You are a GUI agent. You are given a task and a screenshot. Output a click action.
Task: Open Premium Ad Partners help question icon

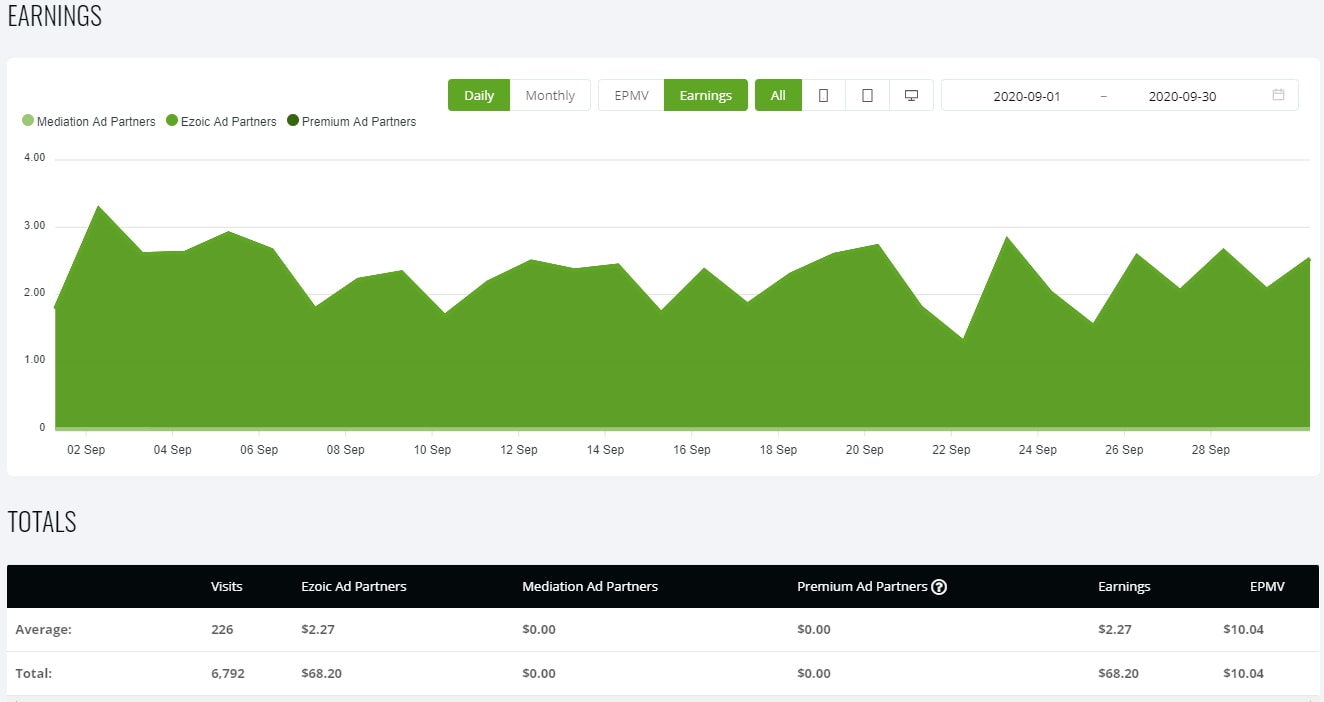pos(939,587)
